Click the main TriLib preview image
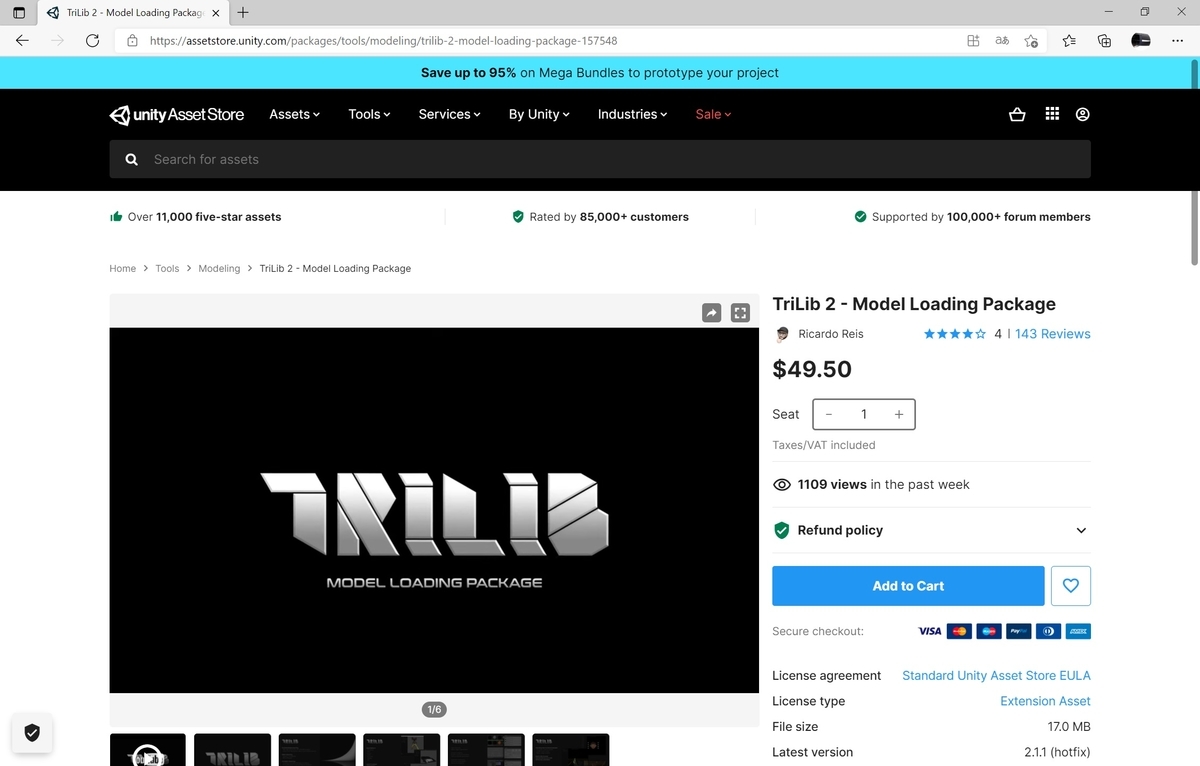 (434, 510)
